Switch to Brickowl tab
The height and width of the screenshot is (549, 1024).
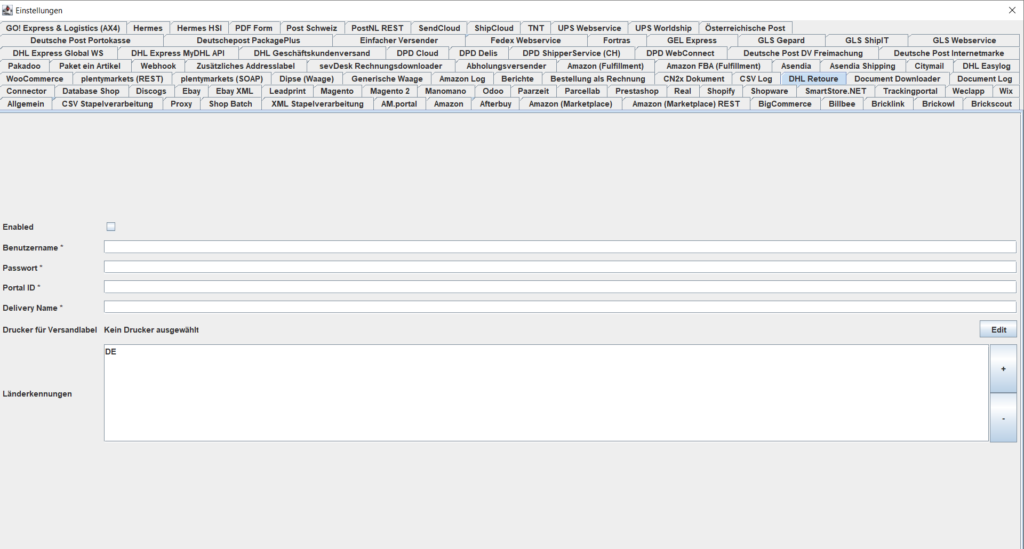pyautogui.click(x=938, y=104)
